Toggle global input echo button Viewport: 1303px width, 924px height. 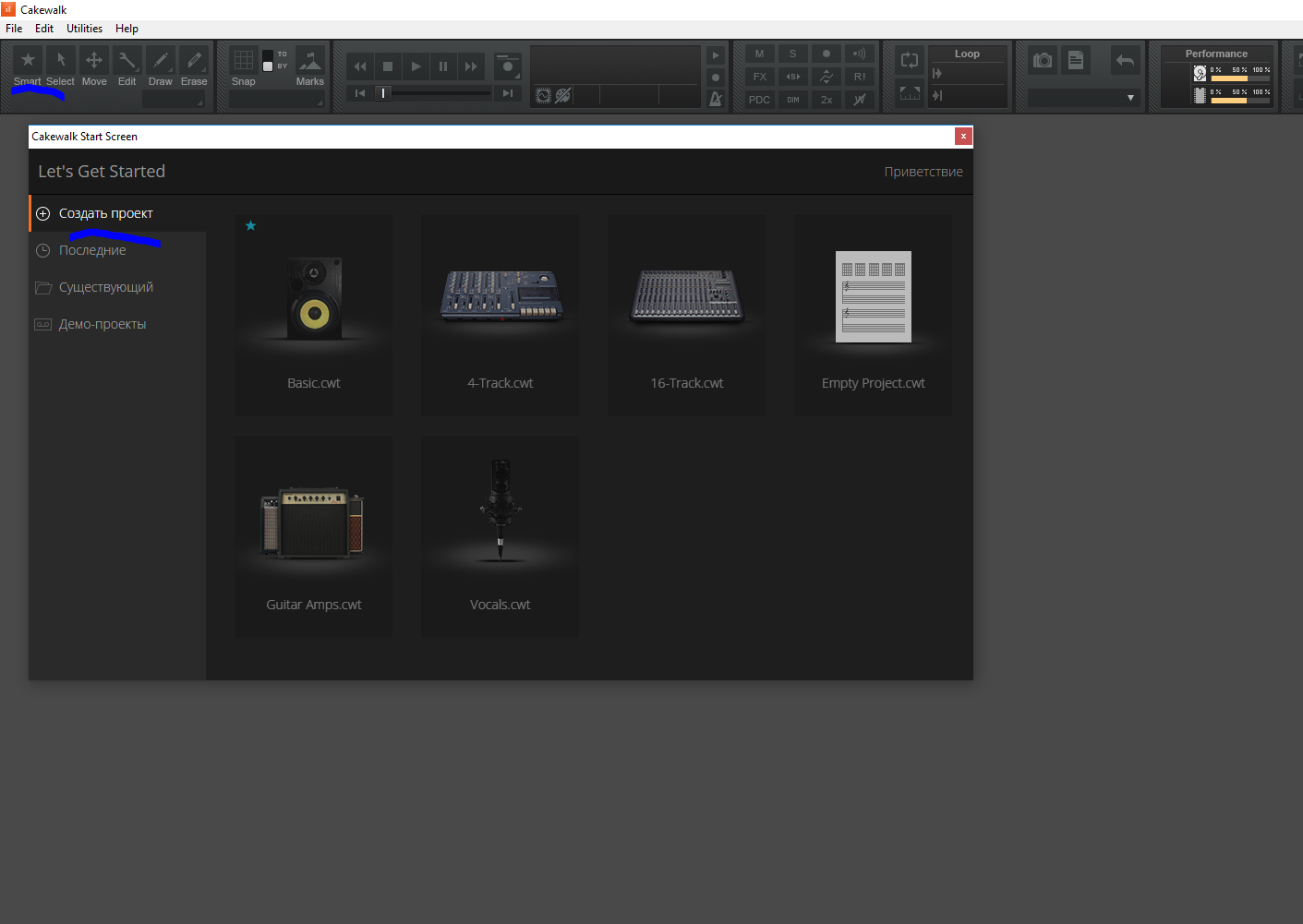860,54
